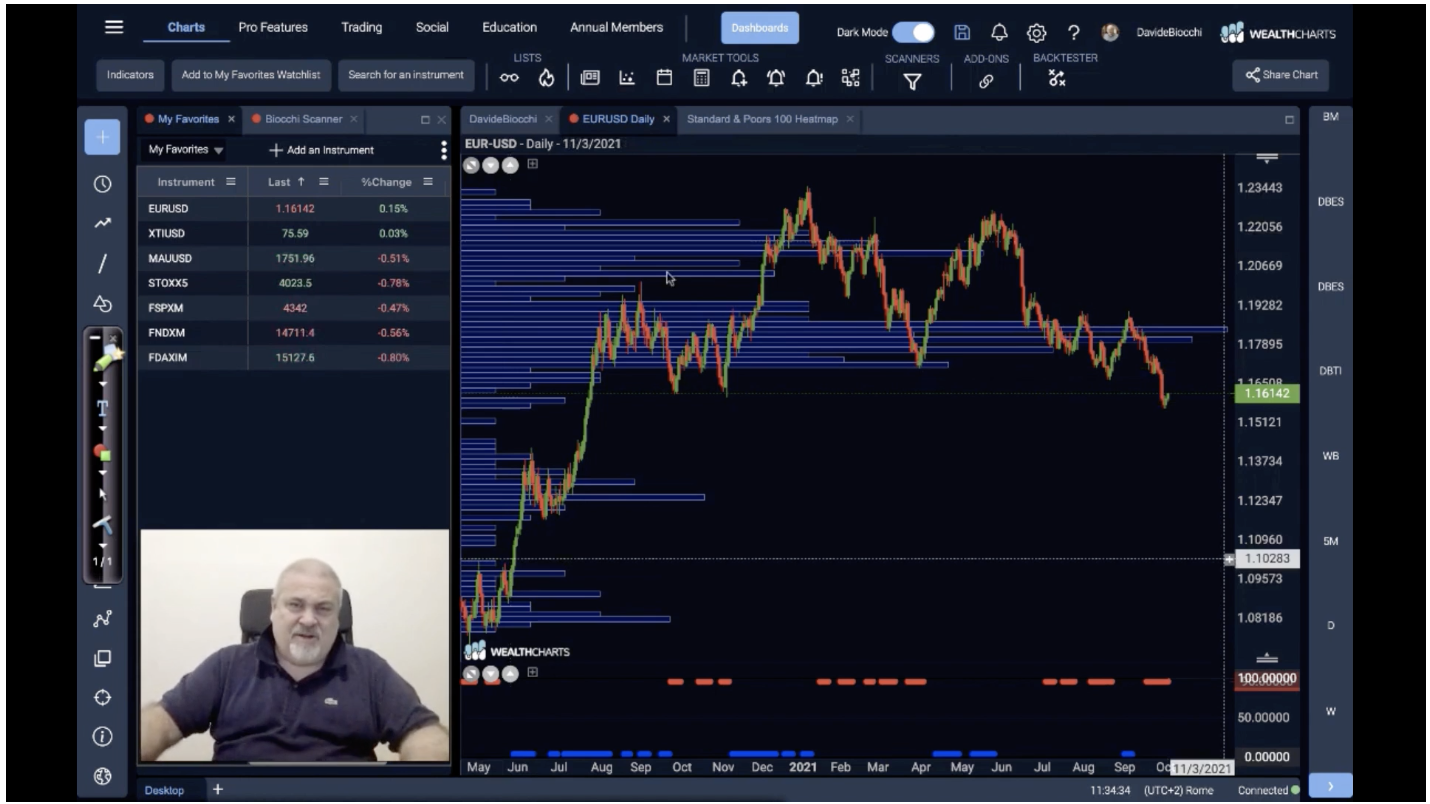Screen dimensions: 1430x804
Task: Add a new workspace with plus button
Action: 217,790
